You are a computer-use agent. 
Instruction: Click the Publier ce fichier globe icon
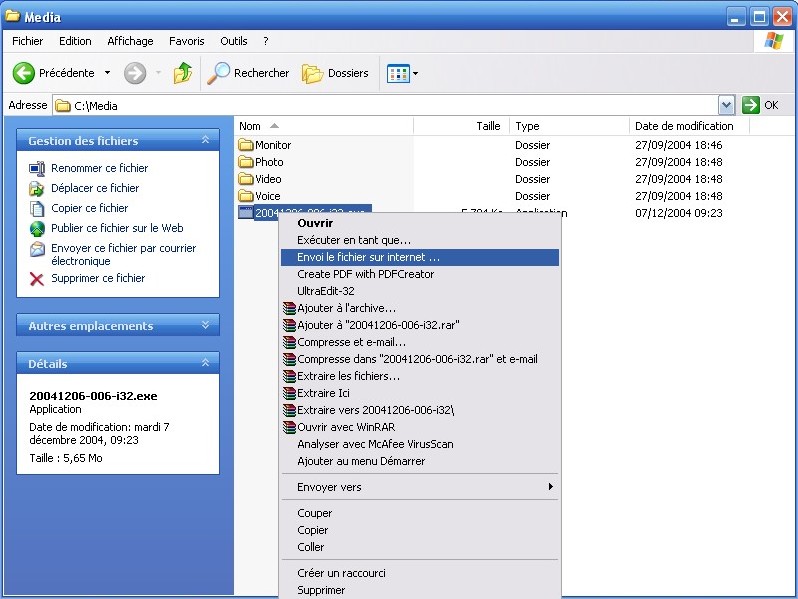(x=37, y=228)
